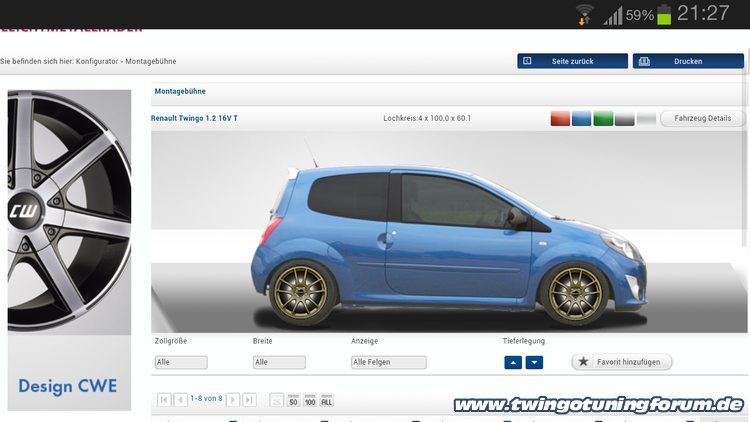Jump to last page of results
Viewport: 750px width, 422px height.
pos(249,400)
